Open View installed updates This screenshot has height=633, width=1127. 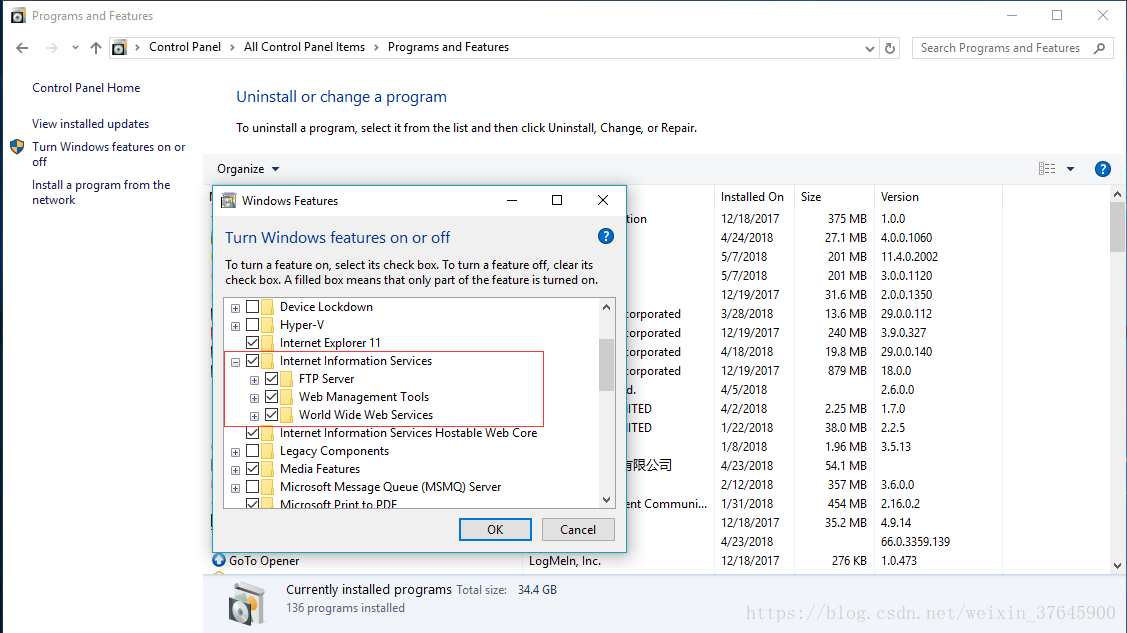(x=91, y=124)
